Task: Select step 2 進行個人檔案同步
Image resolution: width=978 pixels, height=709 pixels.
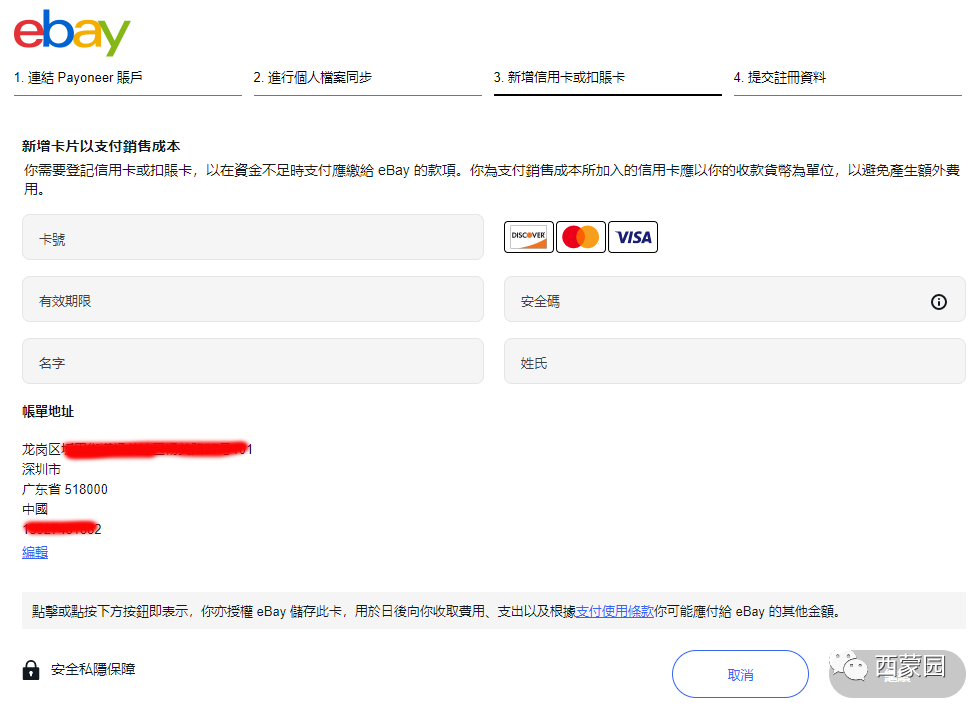Action: [x=368, y=82]
